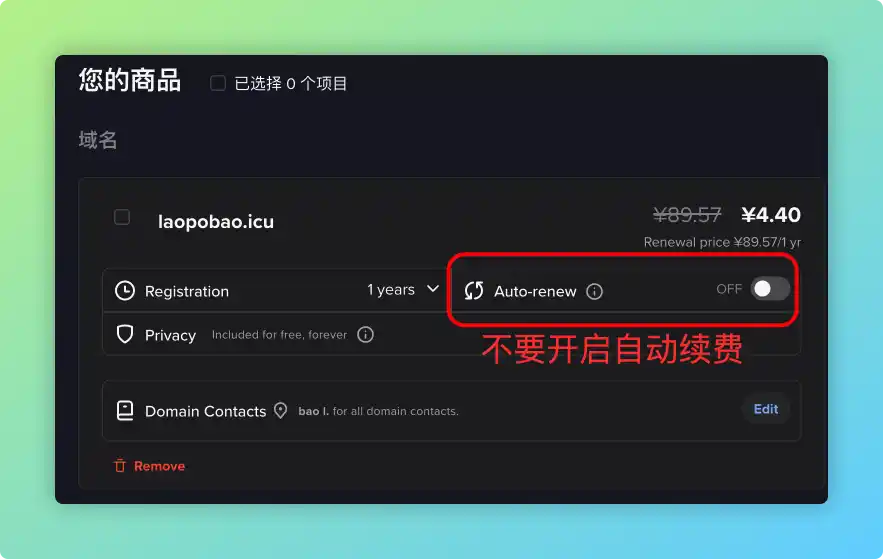883x559 pixels.
Task: Click the Domain Contacts address book icon
Action: (125, 411)
